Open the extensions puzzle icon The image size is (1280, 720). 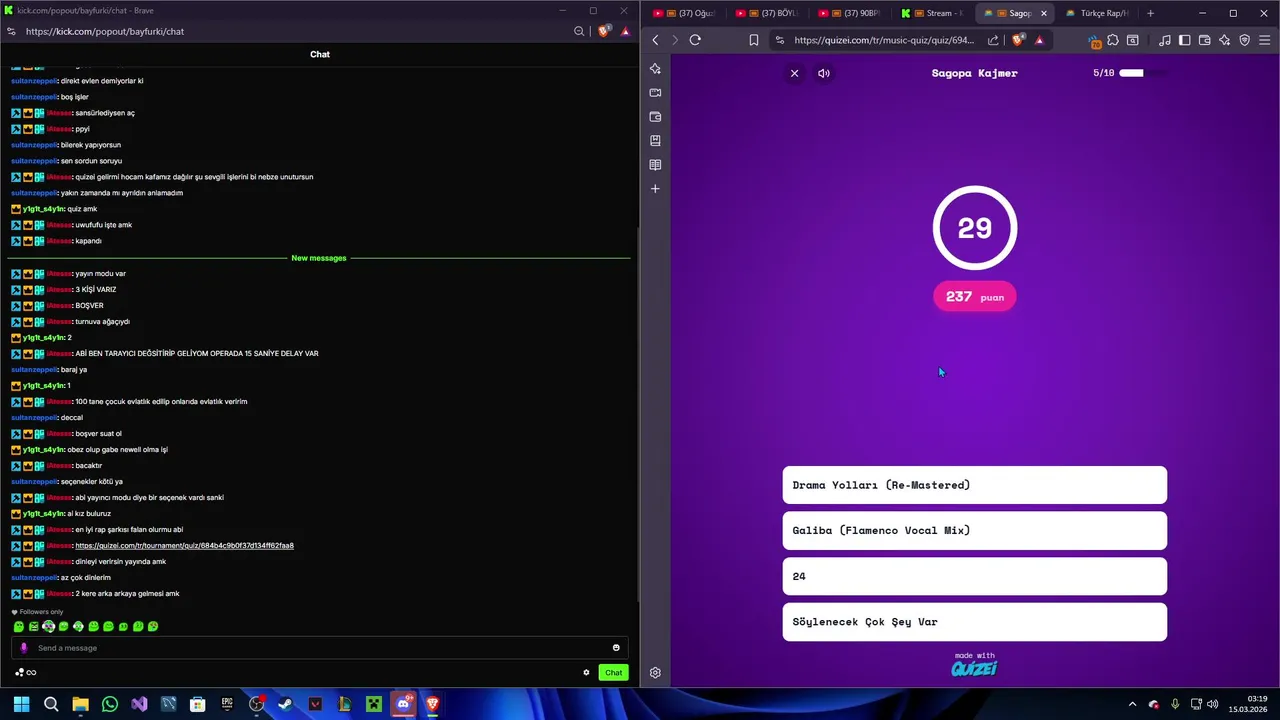(1113, 40)
